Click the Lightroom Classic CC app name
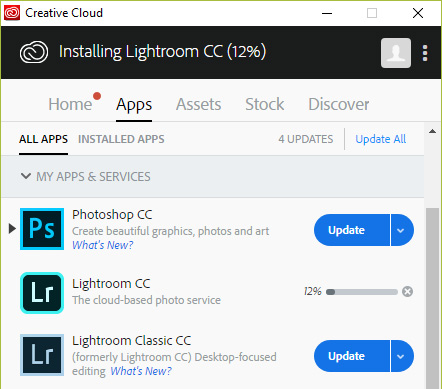The image size is (442, 389). tap(132, 341)
